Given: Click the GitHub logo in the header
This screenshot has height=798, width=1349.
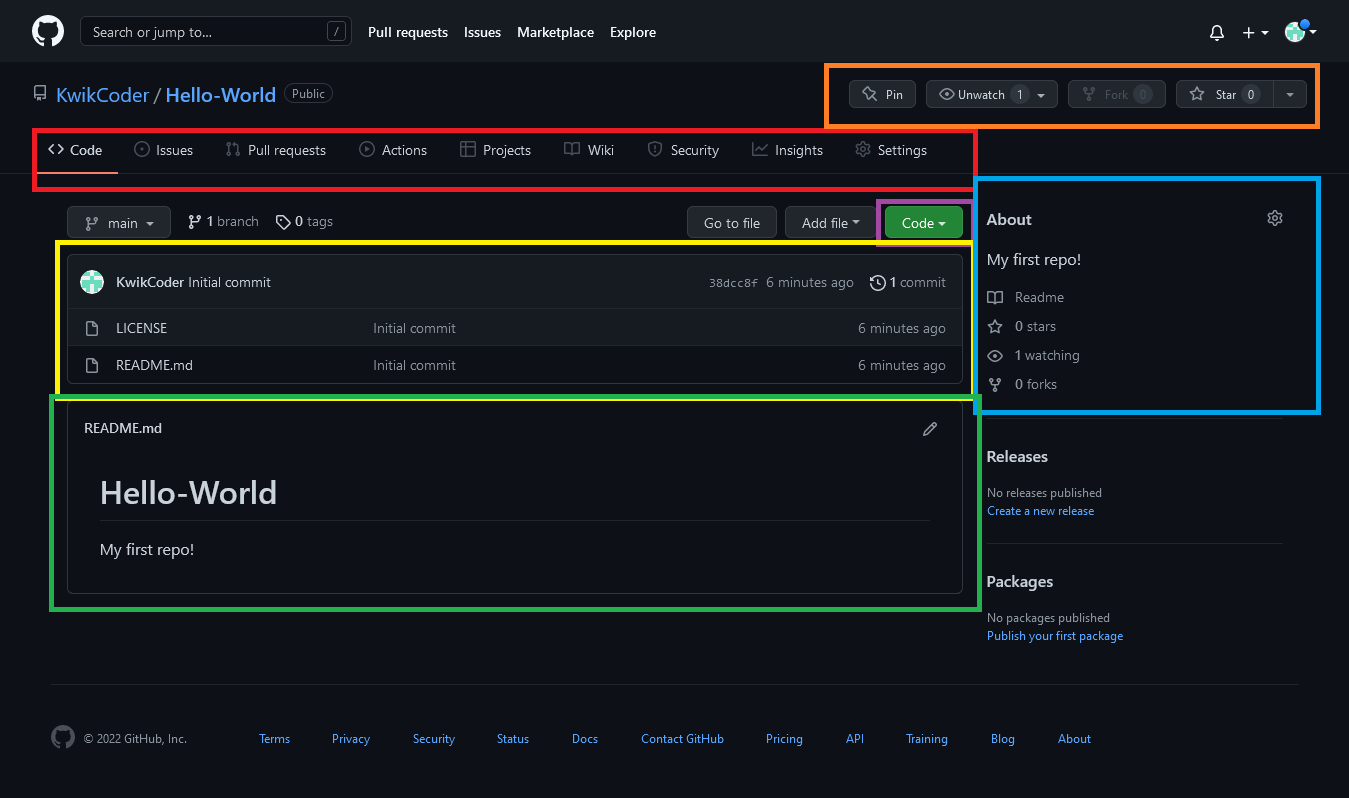Looking at the screenshot, I should tap(48, 32).
